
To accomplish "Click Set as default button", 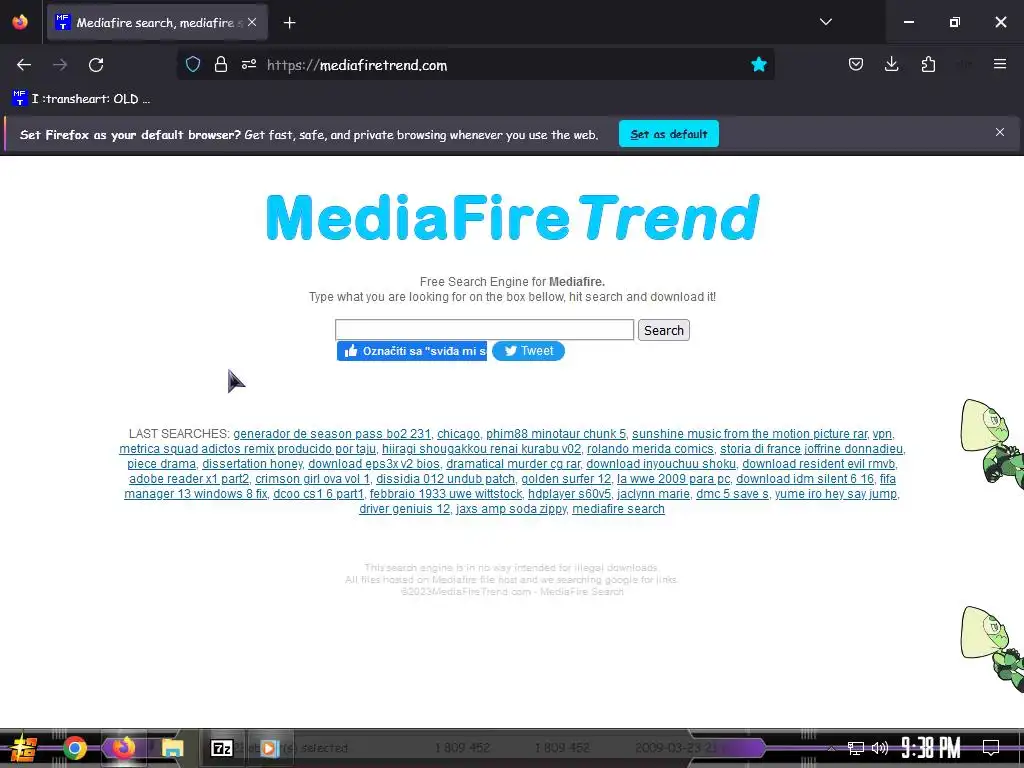I will [669, 134].
